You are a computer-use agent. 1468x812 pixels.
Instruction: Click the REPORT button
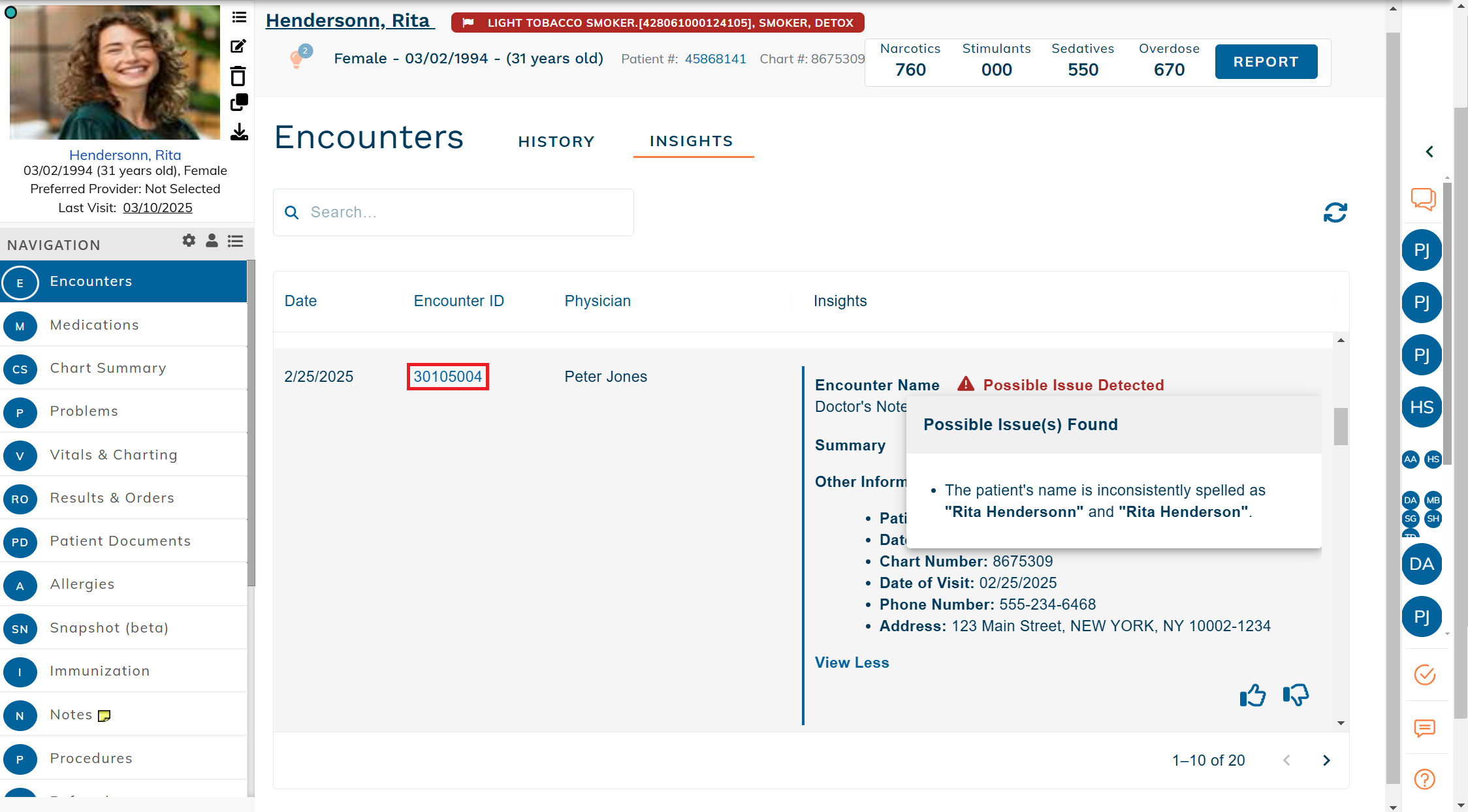pos(1266,62)
